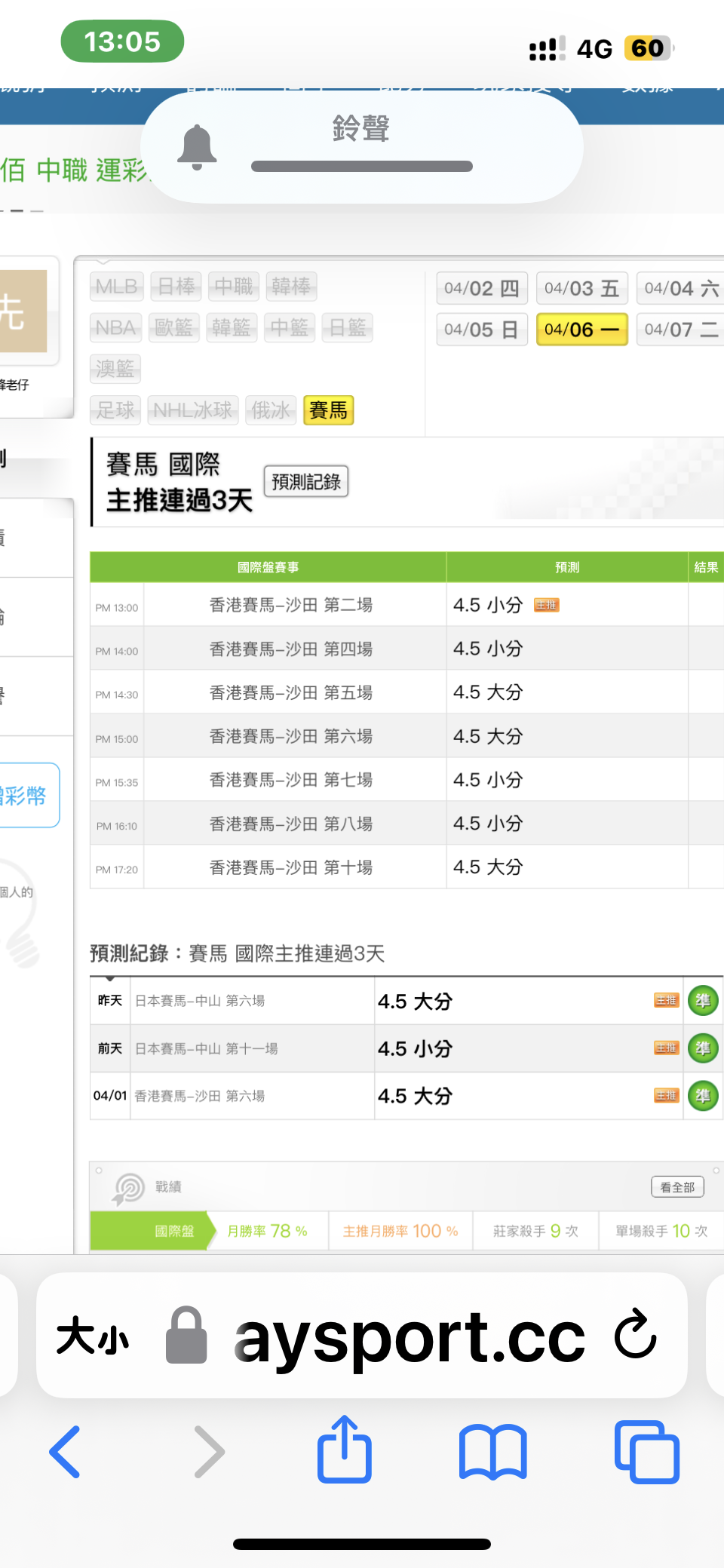Viewport: 724px width, 1568px height.
Task: Adjust the ringer volume slider
Action: [362, 166]
